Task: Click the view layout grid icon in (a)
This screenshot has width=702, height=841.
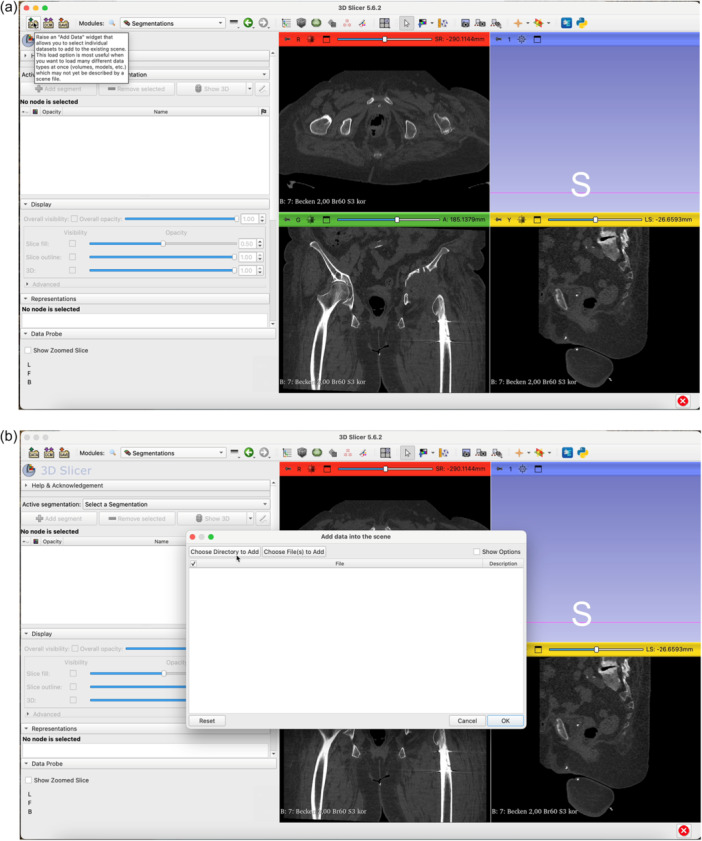Action: click(x=385, y=23)
